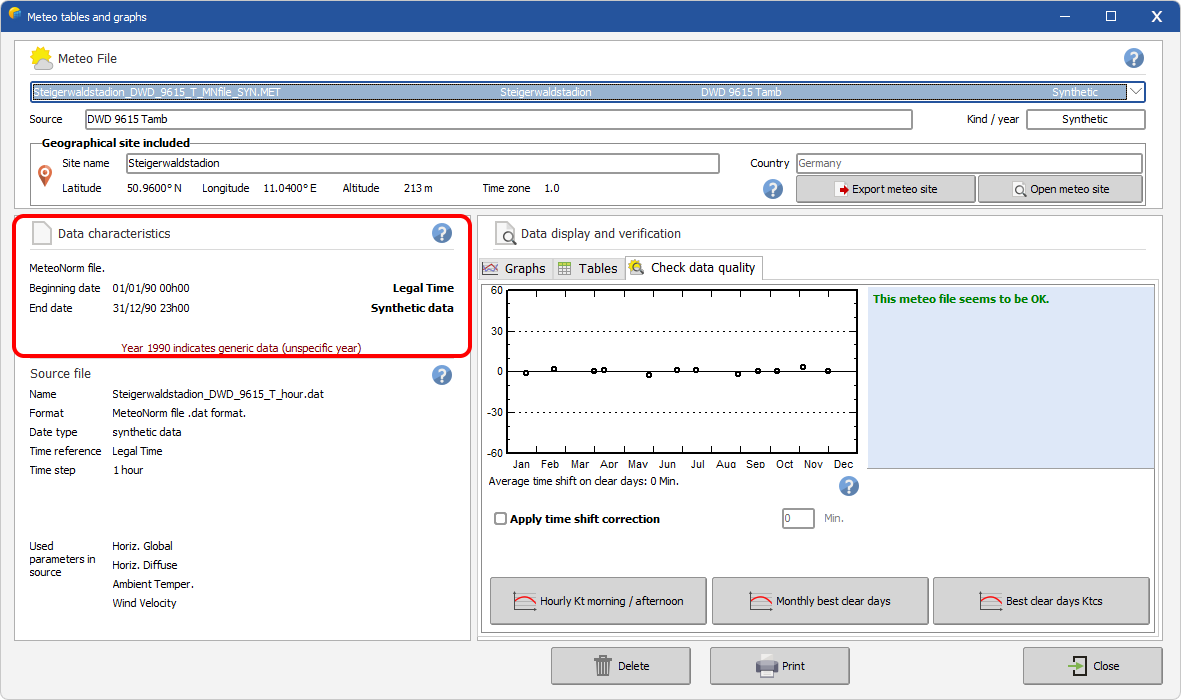Click the red 'Year 1990 indicates generic data' note

click(x=241, y=348)
